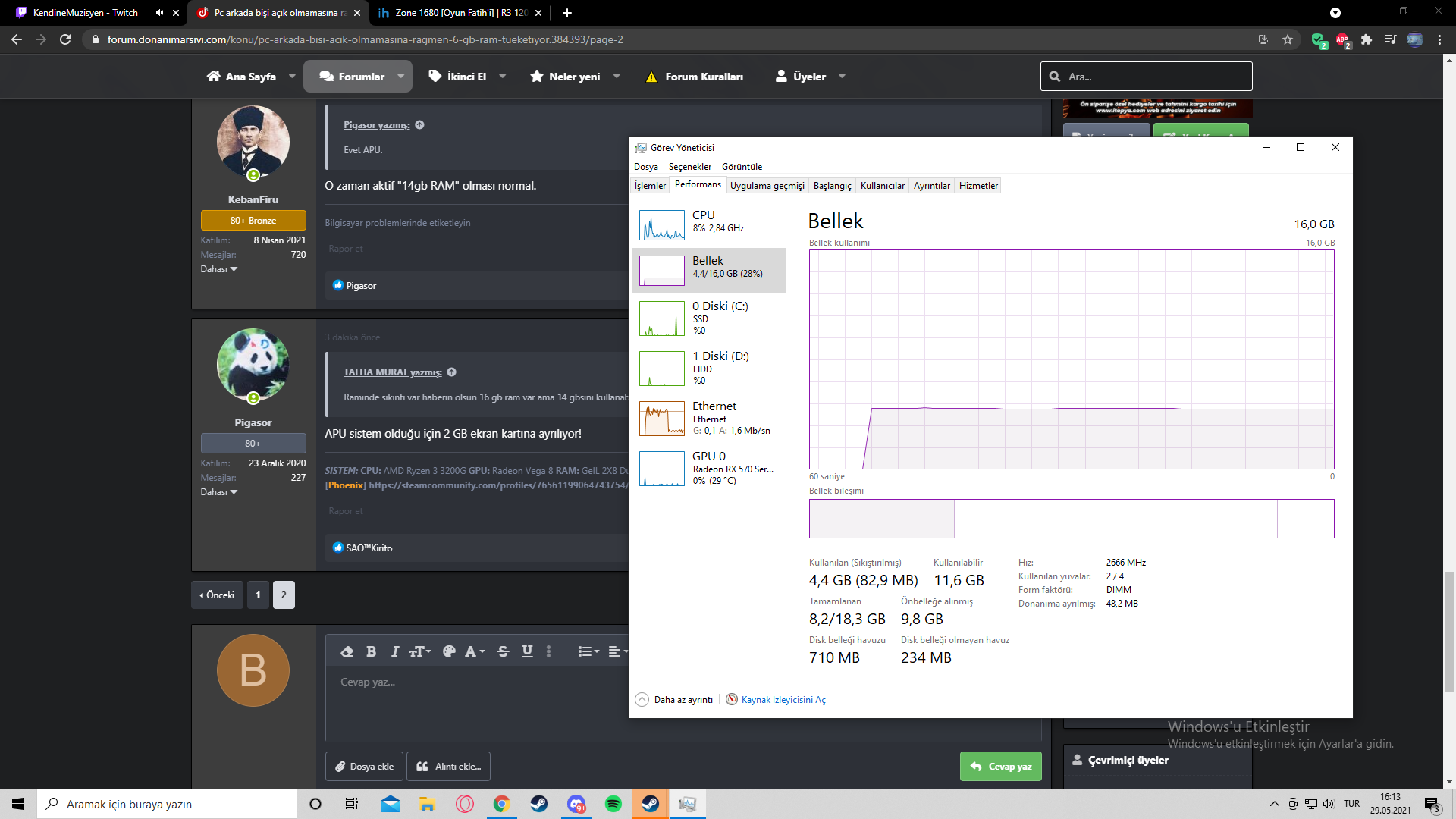Open the 0 Diski (C:) SSD performance item

point(708,318)
